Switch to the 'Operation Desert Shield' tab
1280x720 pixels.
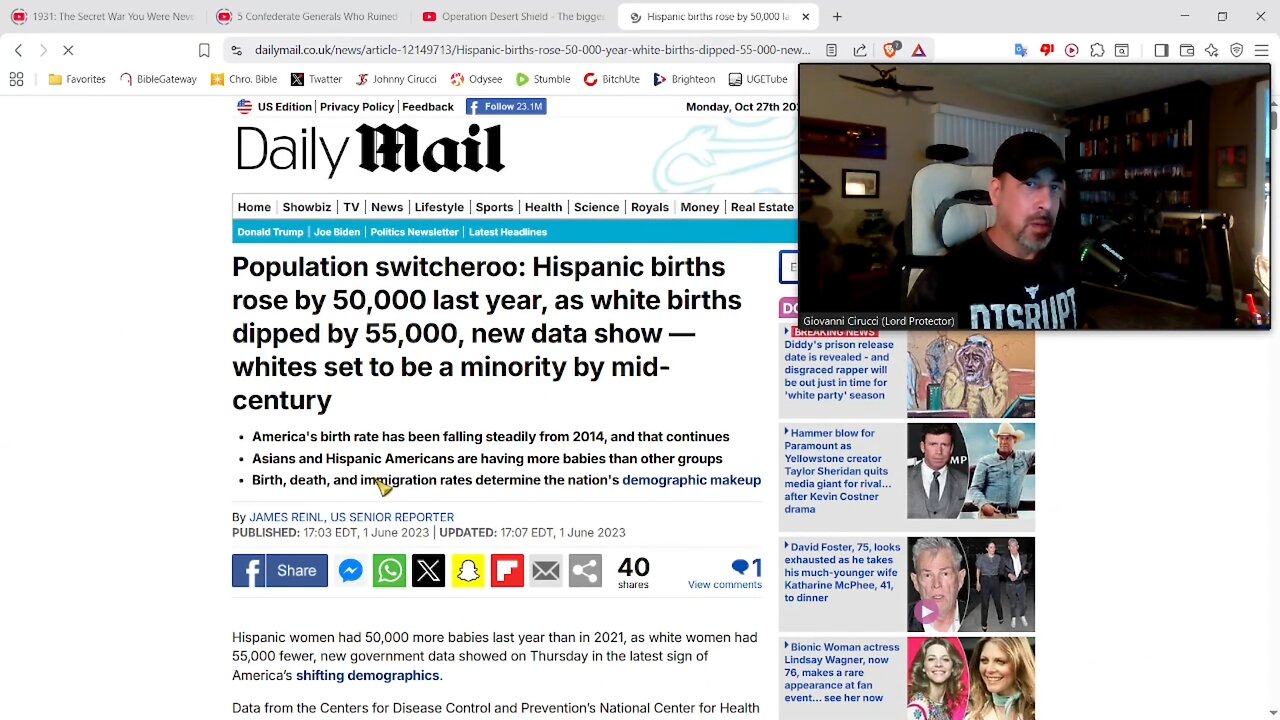(x=512, y=16)
